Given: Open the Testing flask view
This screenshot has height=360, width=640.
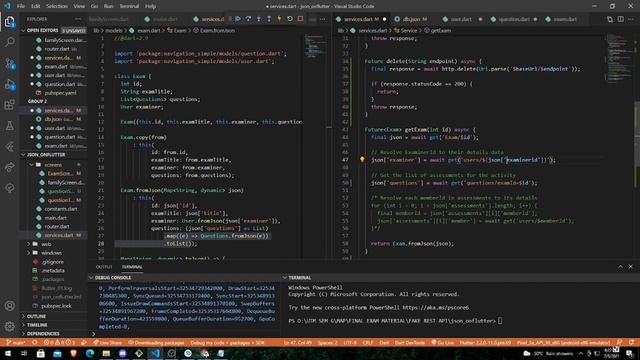Looking at the screenshot, I should 9,126.
